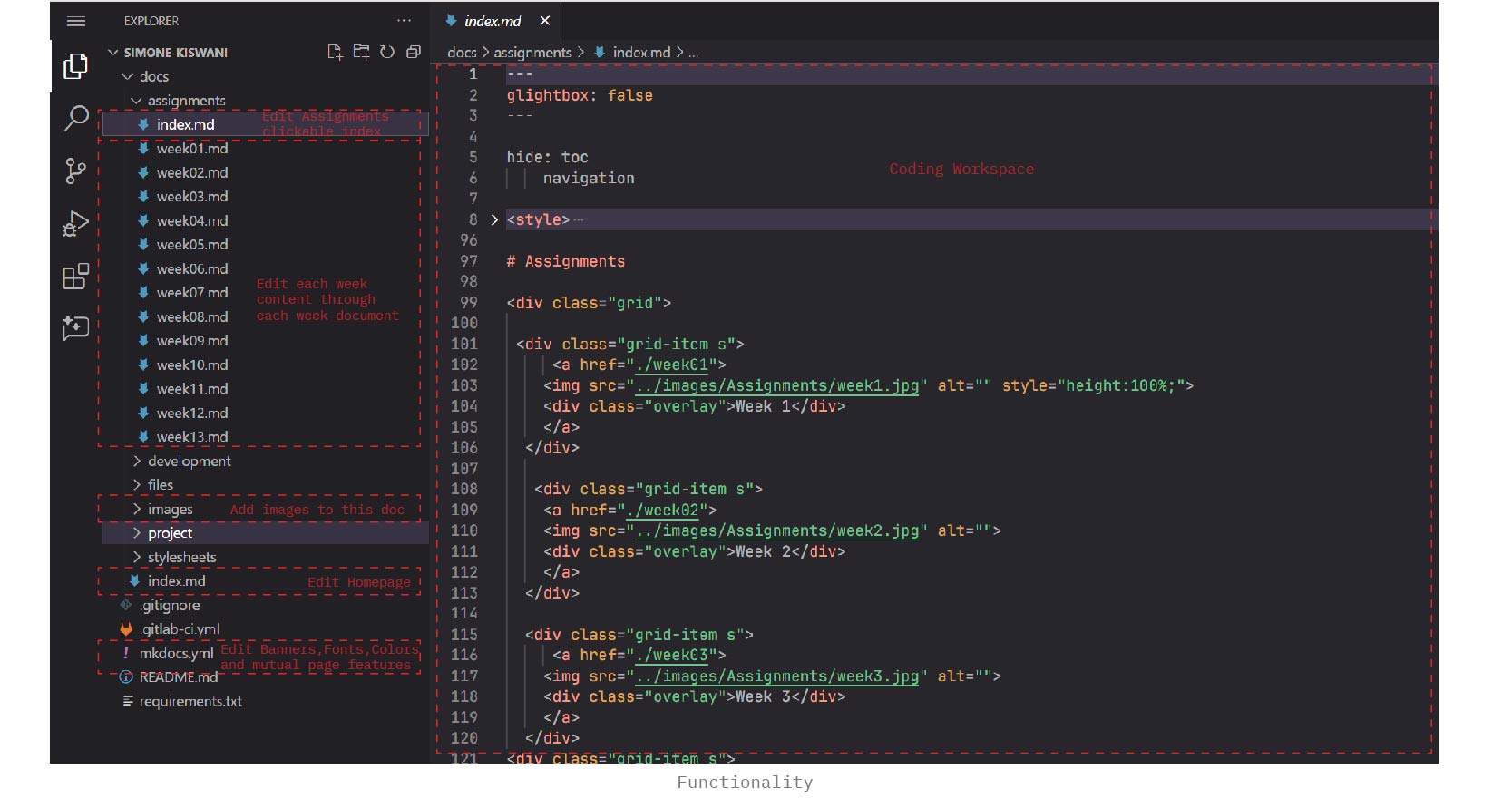Refresh the Explorer file tree
The width and height of the screenshot is (1512, 798).
pyautogui.click(x=387, y=53)
